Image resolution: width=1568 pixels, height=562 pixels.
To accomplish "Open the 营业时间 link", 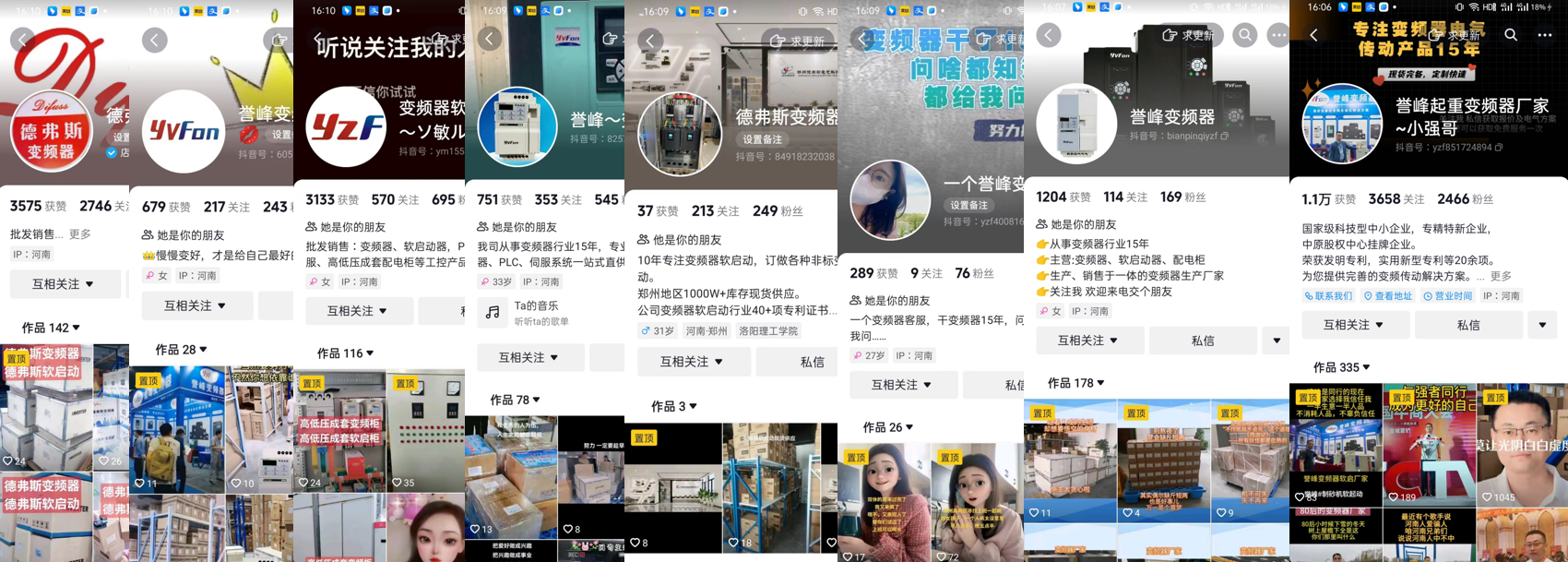I will (1448, 296).
